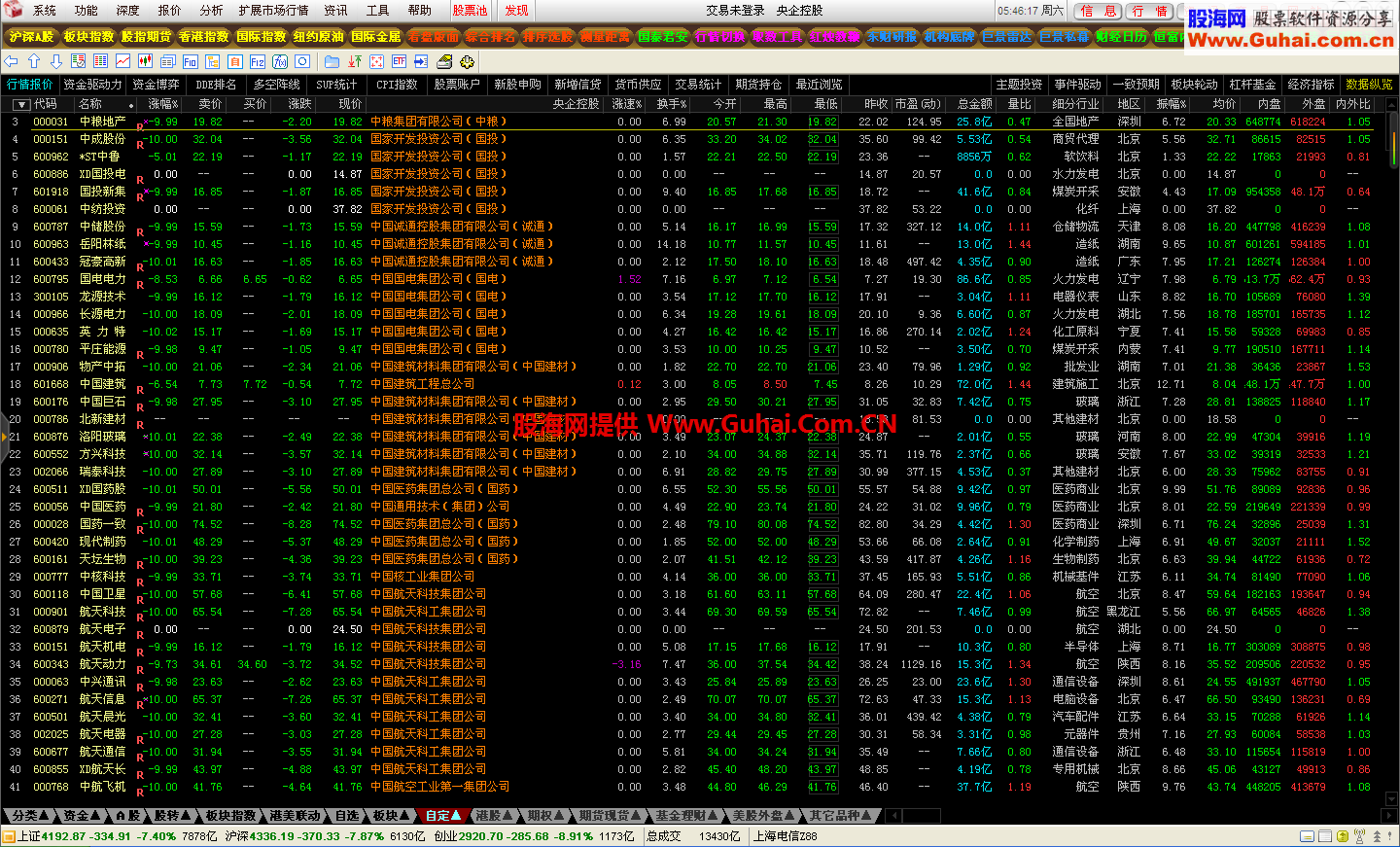1400x847 pixels.
Task: Click the 板块指数 gold button
Action: pos(88,37)
